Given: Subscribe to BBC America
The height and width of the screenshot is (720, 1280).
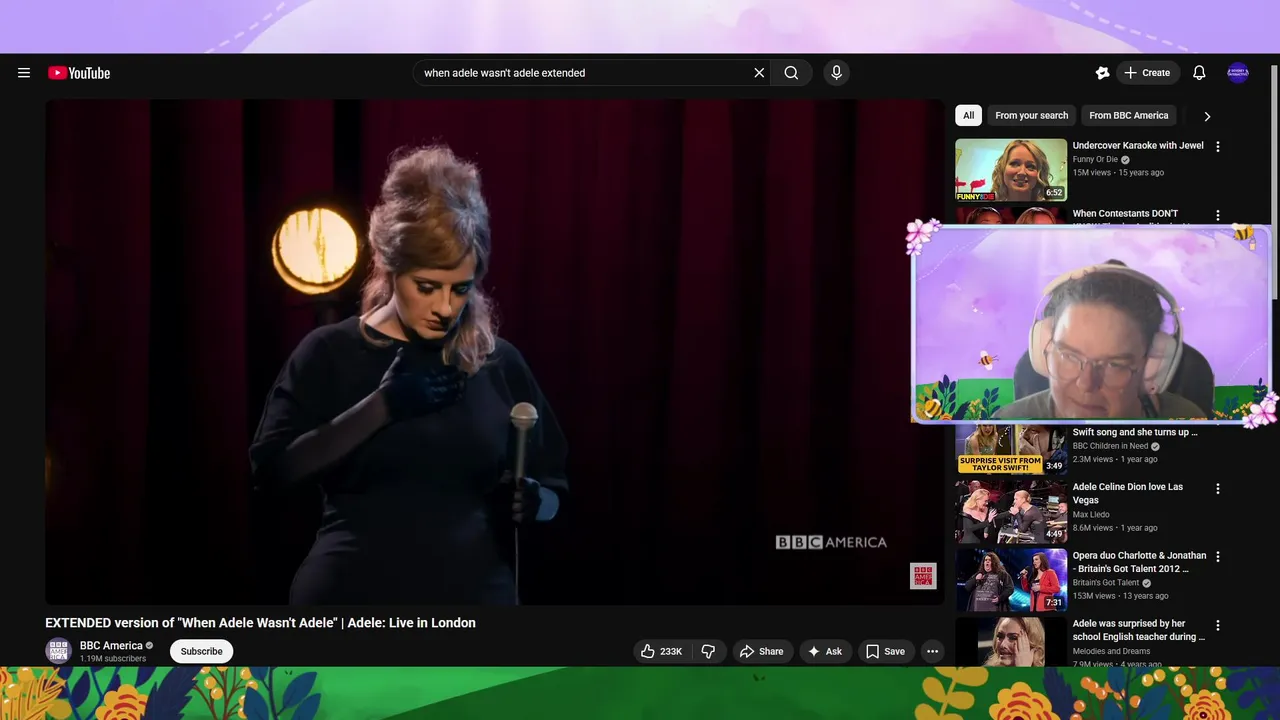Looking at the screenshot, I should [201, 651].
